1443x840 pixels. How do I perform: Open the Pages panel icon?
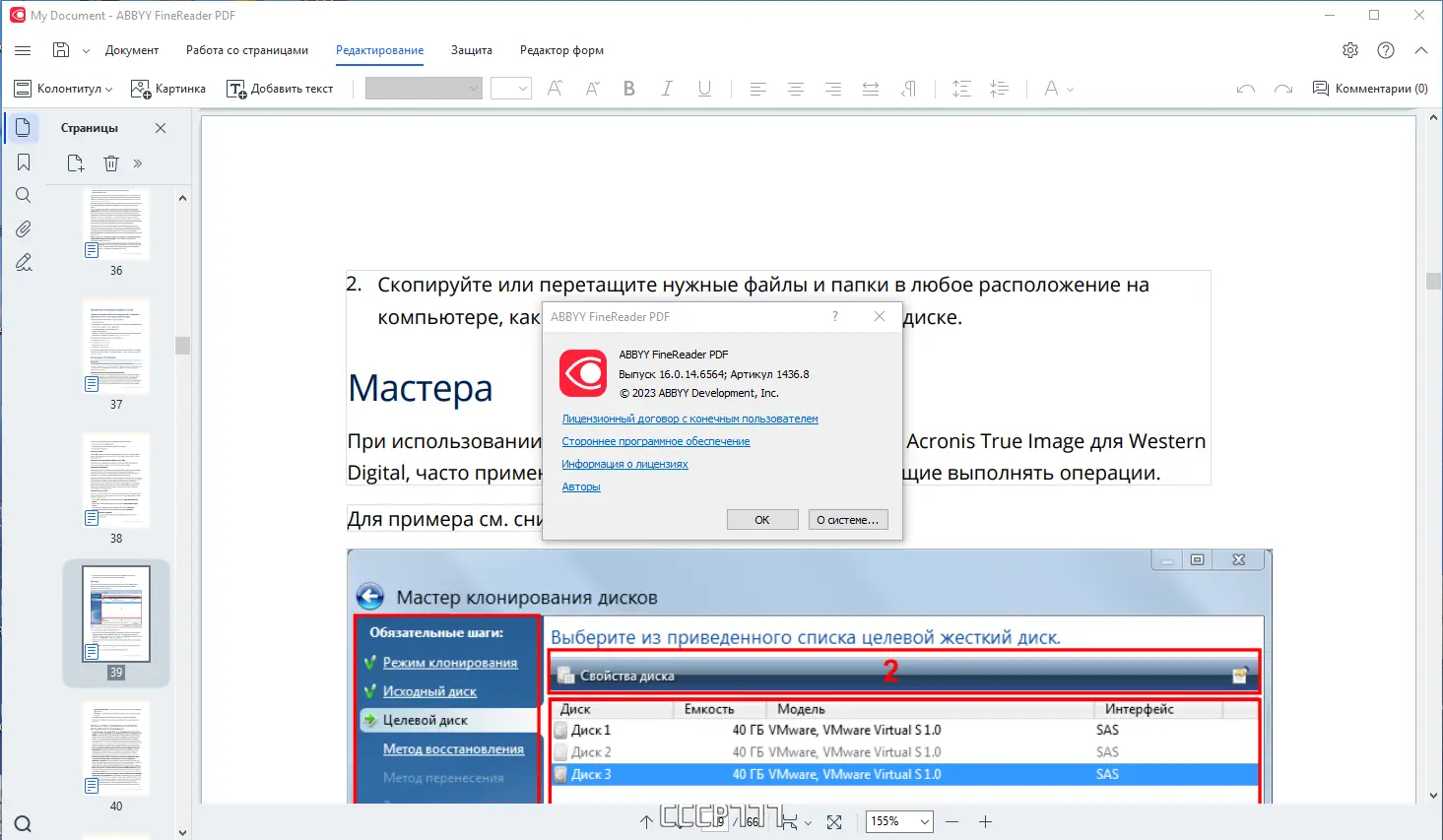22,127
